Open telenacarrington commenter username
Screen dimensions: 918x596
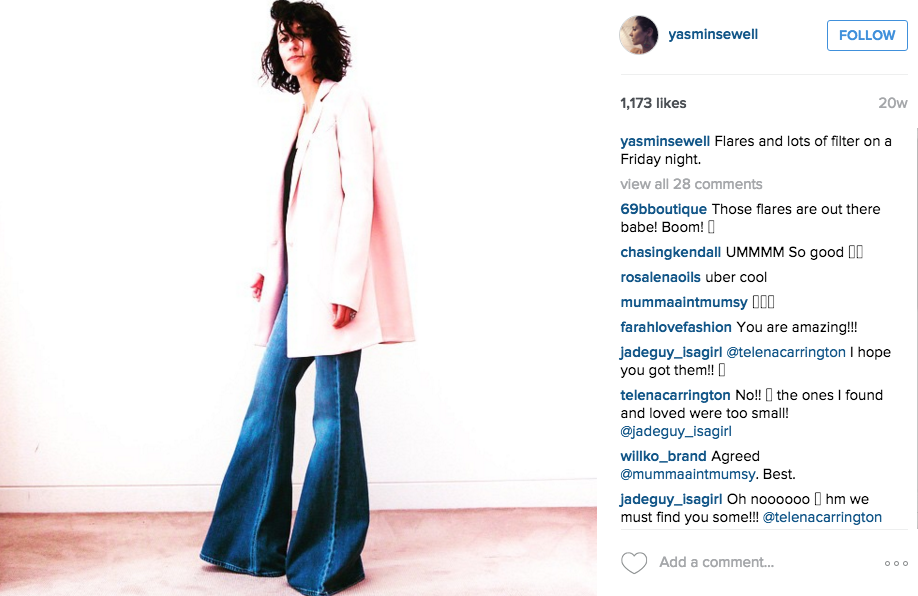[676, 395]
